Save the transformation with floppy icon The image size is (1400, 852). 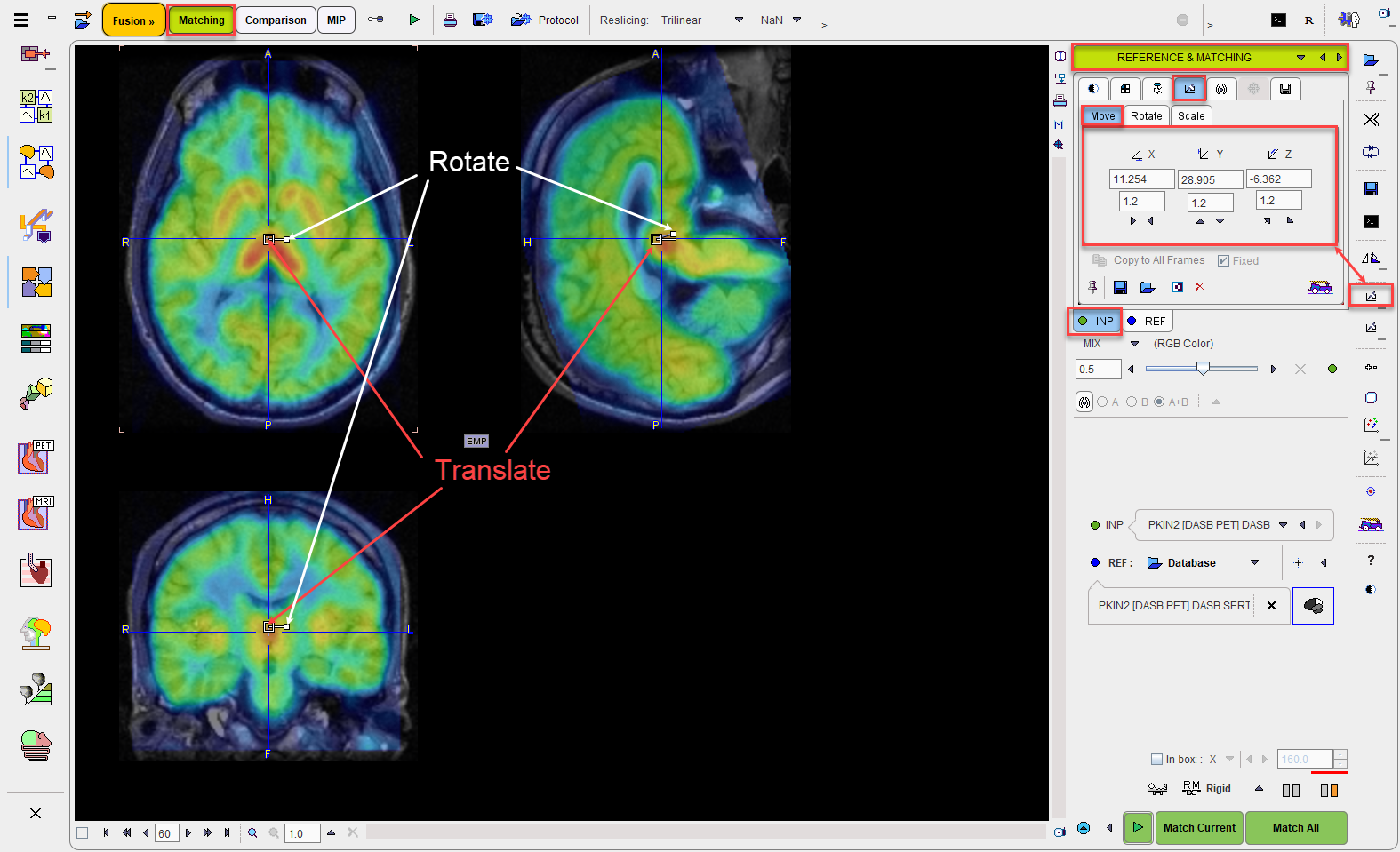click(1120, 287)
